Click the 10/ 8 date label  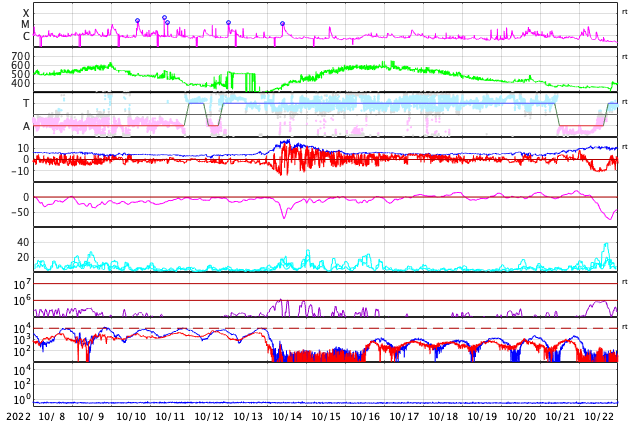[x=52, y=417]
